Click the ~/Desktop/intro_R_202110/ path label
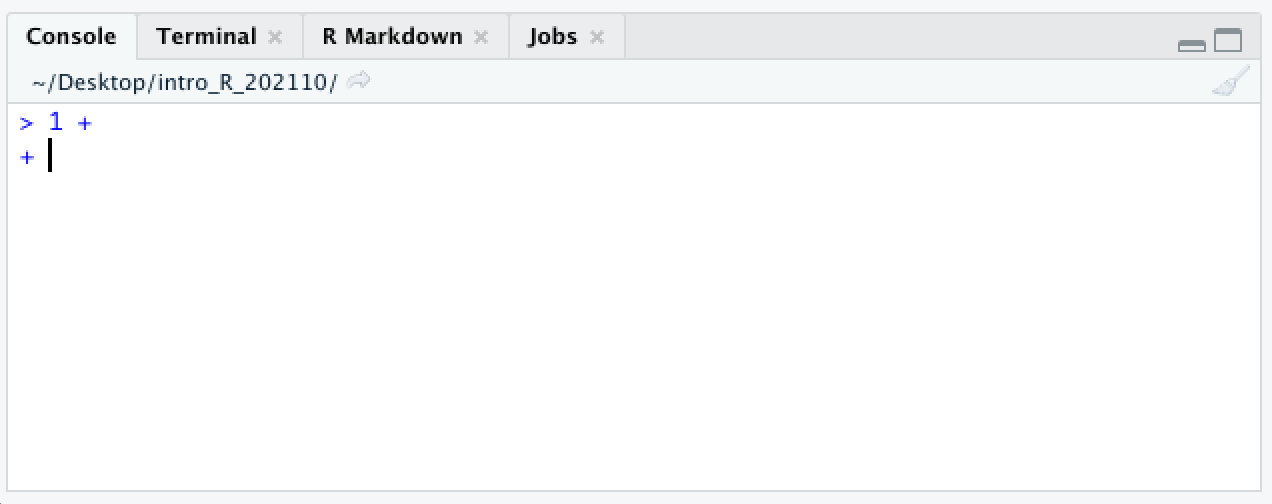 click(x=185, y=82)
